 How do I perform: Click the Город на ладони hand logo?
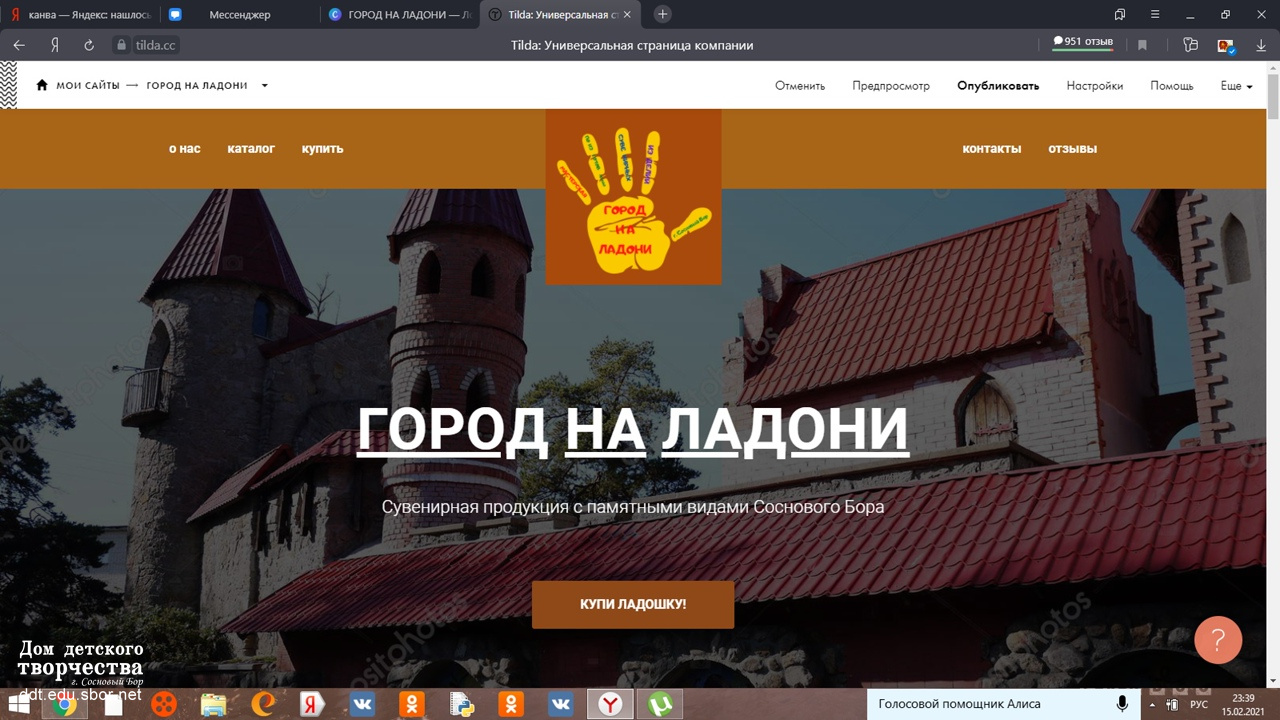coord(633,197)
